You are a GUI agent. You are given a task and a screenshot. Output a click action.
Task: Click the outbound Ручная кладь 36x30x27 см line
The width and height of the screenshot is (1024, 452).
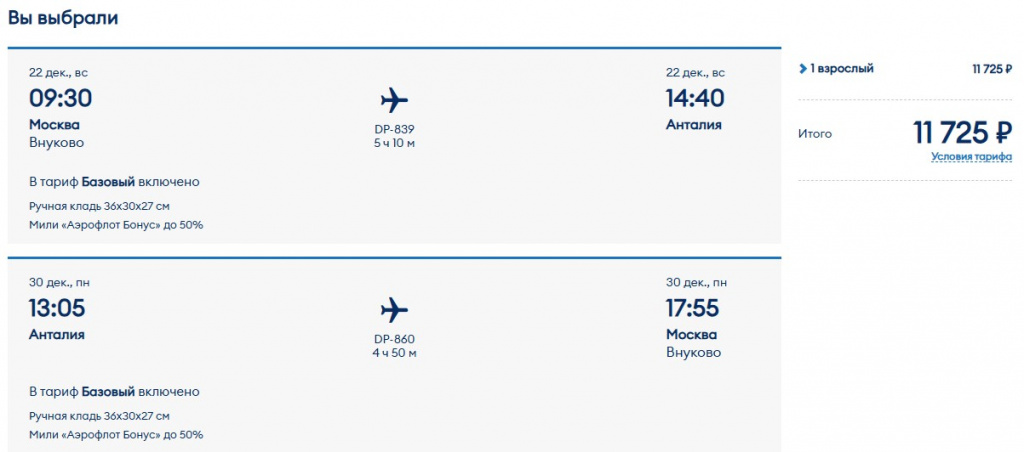99,206
